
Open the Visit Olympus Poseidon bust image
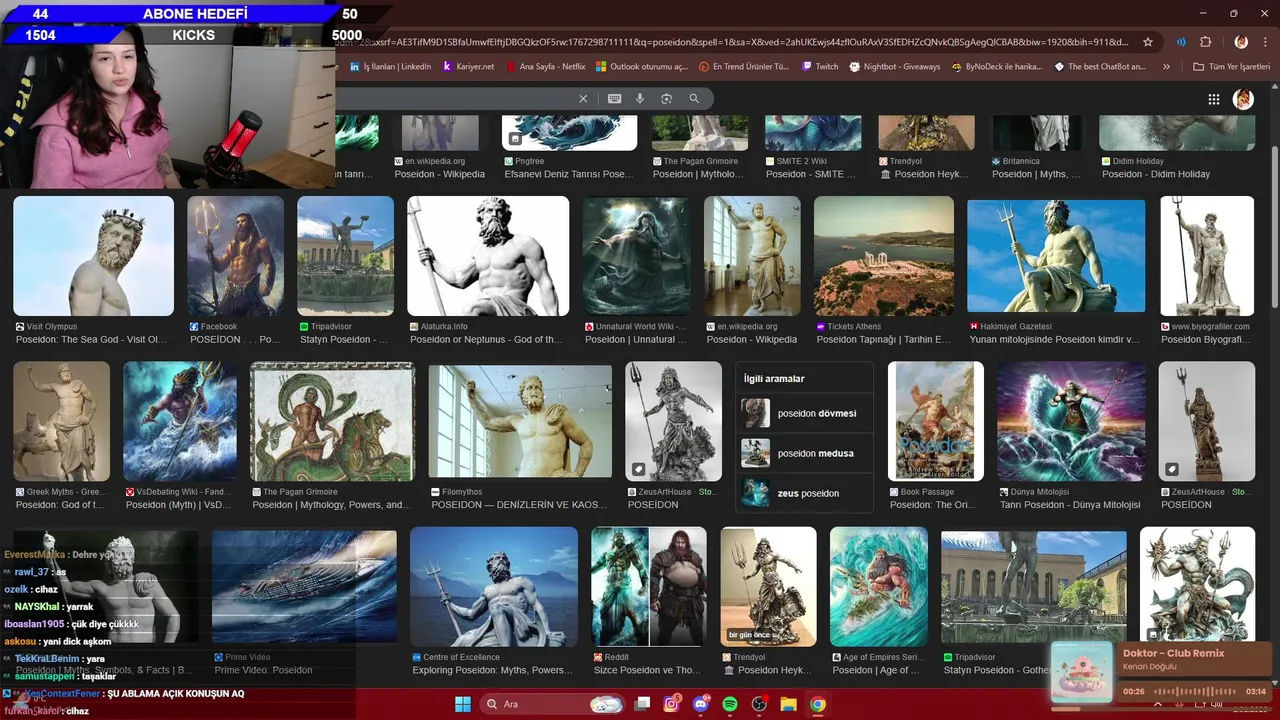click(93, 256)
